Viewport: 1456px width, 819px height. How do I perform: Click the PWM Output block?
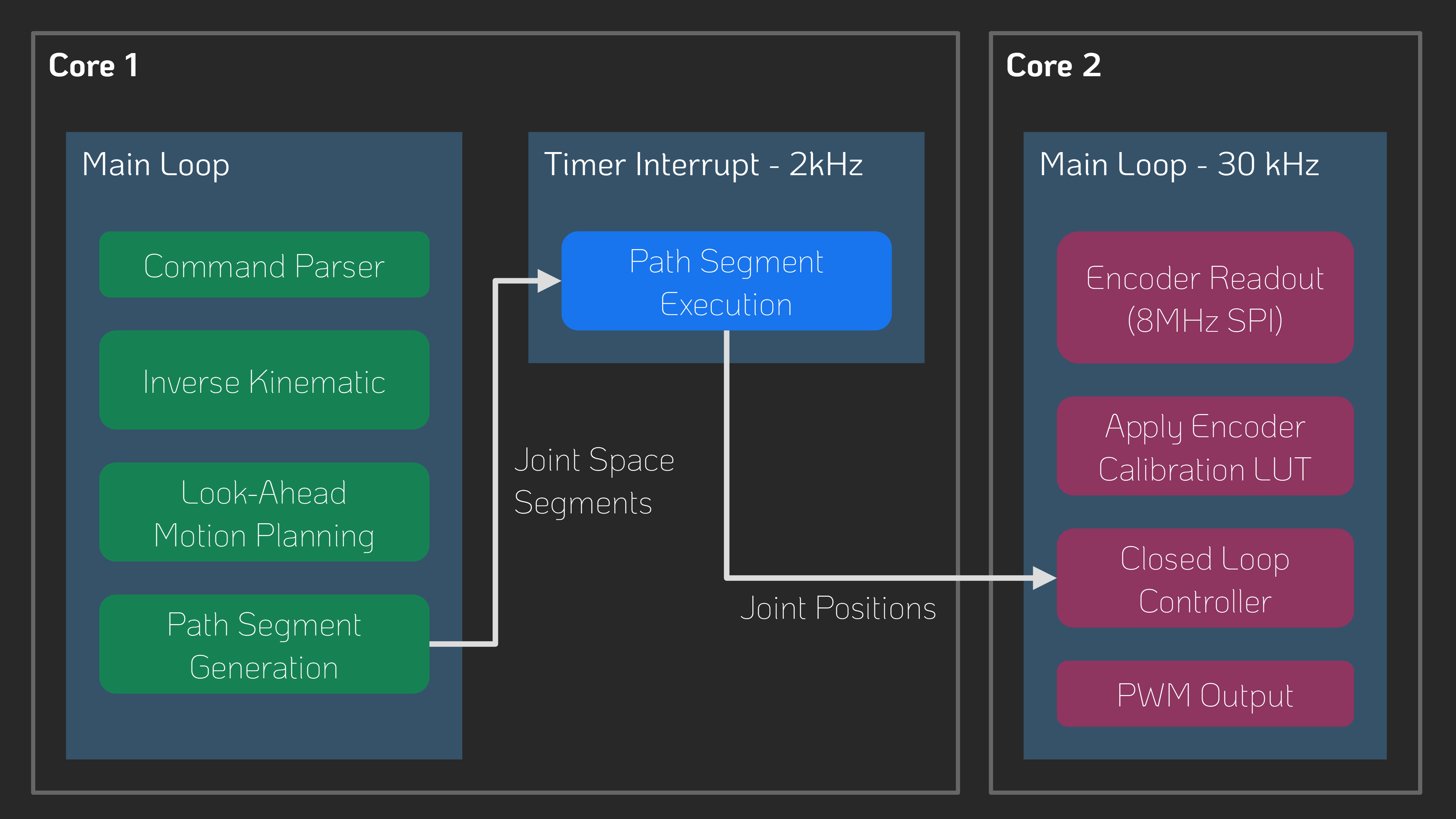(1205, 694)
